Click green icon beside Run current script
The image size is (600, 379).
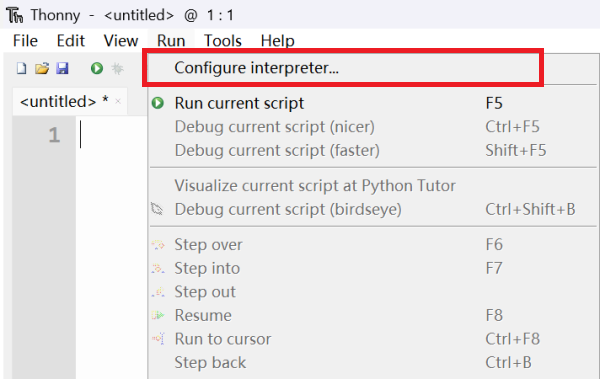[x=158, y=103]
